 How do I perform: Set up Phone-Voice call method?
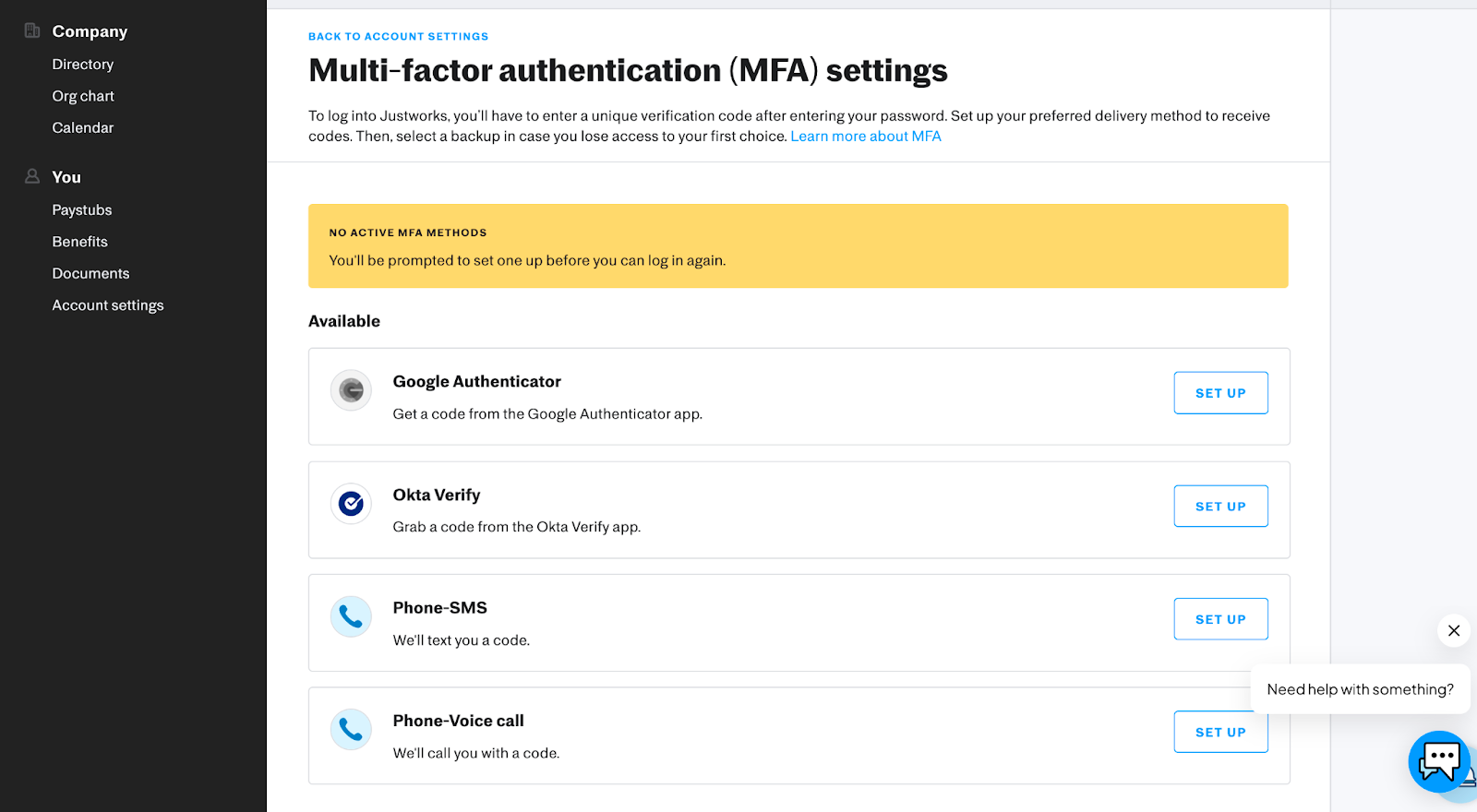[1220, 732]
